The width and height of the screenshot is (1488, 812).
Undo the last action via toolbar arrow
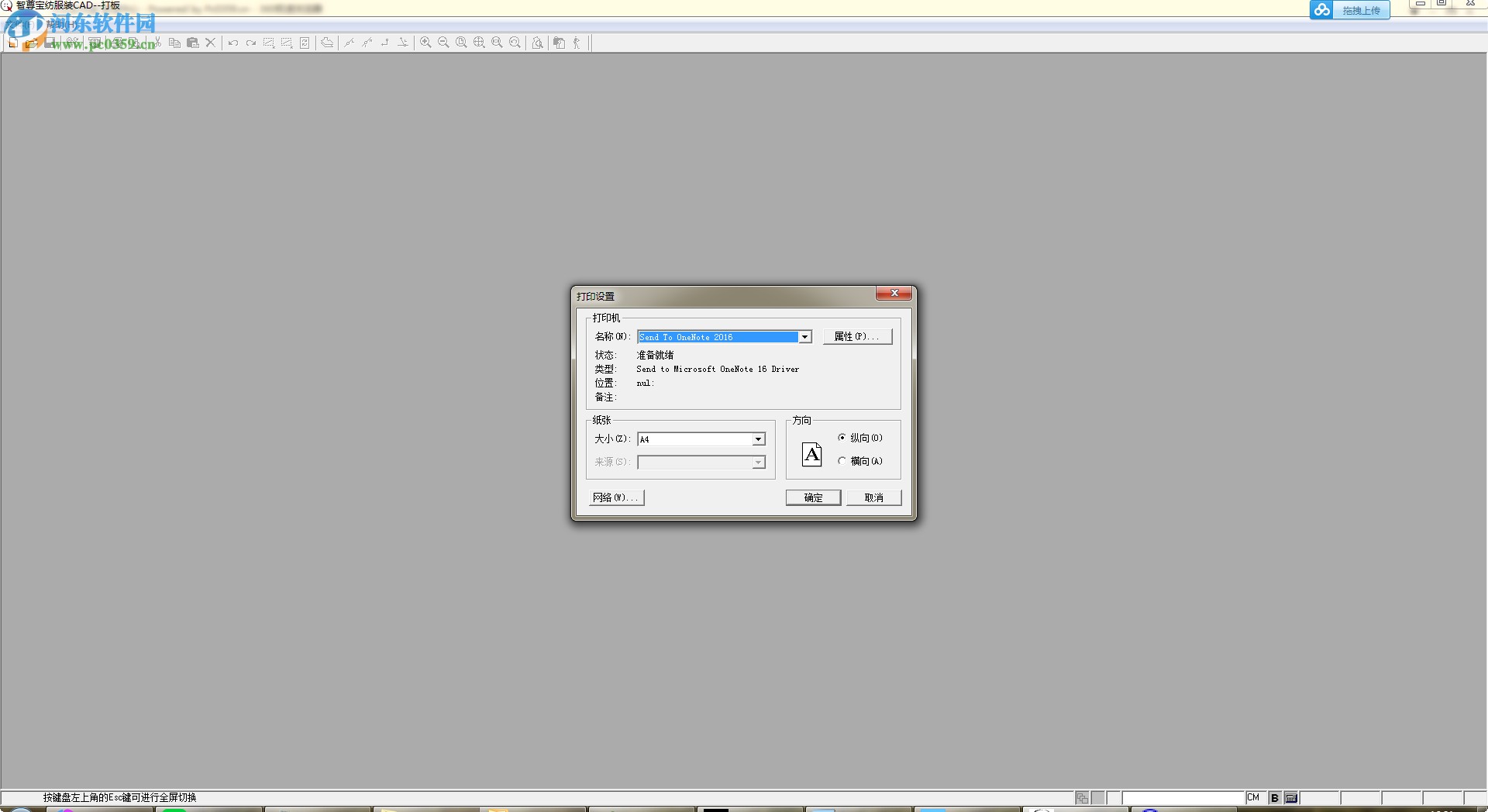point(232,43)
